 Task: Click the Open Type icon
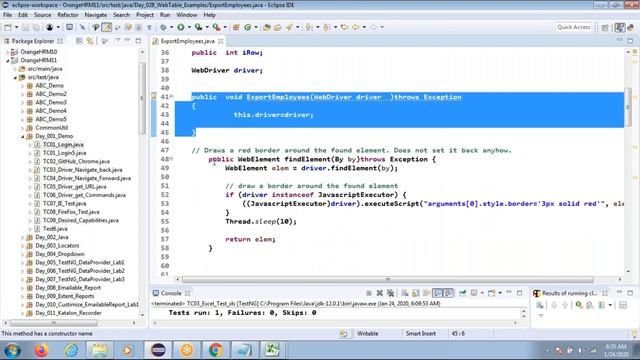click(x=267, y=27)
